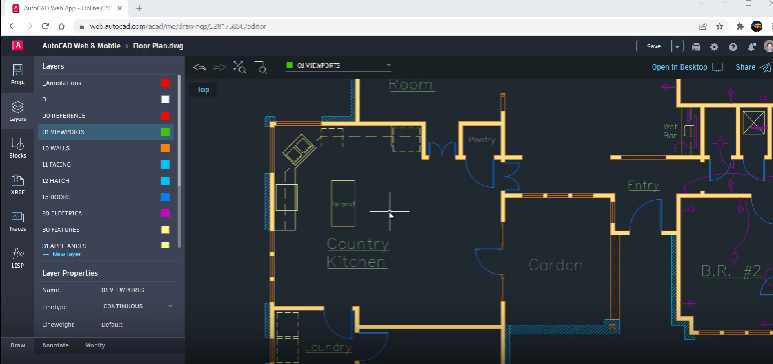773x364 pixels.
Task: Click the Save button
Action: tap(654, 46)
